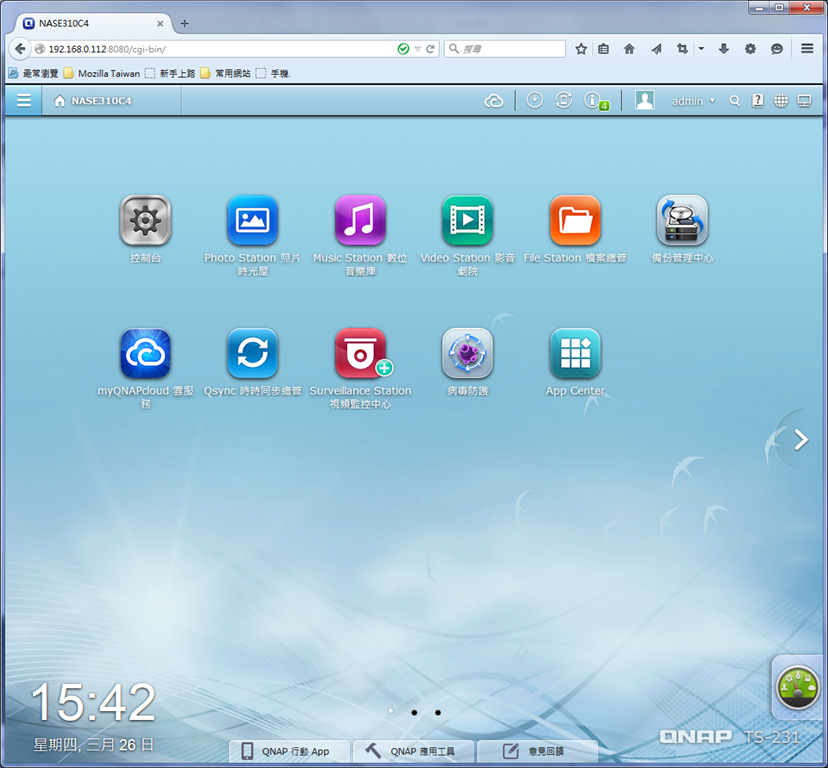Show next desktop page with right chevron
Screen dimensions: 828x768
coord(801,439)
